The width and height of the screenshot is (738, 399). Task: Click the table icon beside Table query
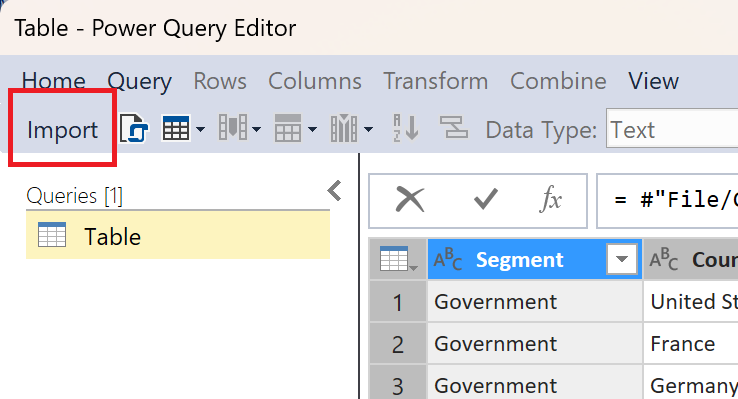pyautogui.click(x=52, y=234)
